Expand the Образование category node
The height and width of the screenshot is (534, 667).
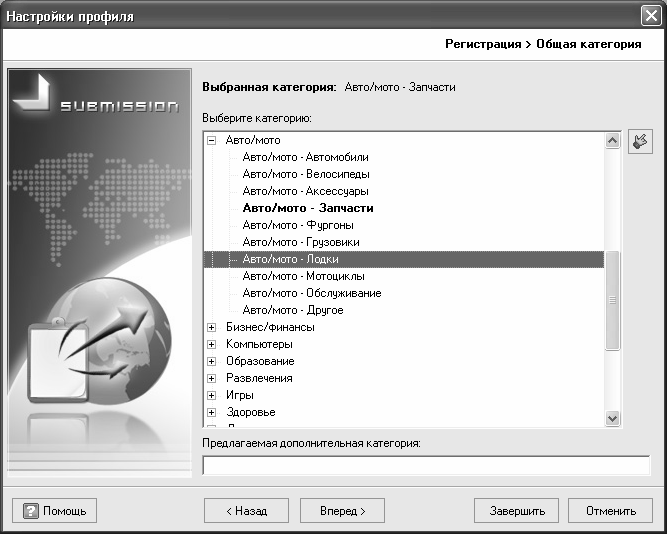tap(212, 361)
